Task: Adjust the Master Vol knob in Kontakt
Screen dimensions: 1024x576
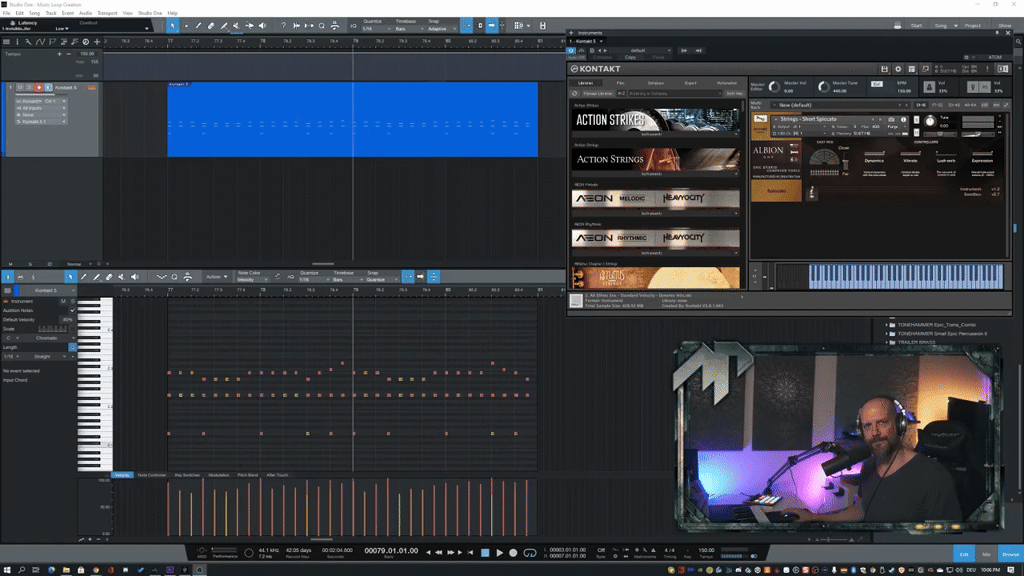Action: [x=773, y=88]
